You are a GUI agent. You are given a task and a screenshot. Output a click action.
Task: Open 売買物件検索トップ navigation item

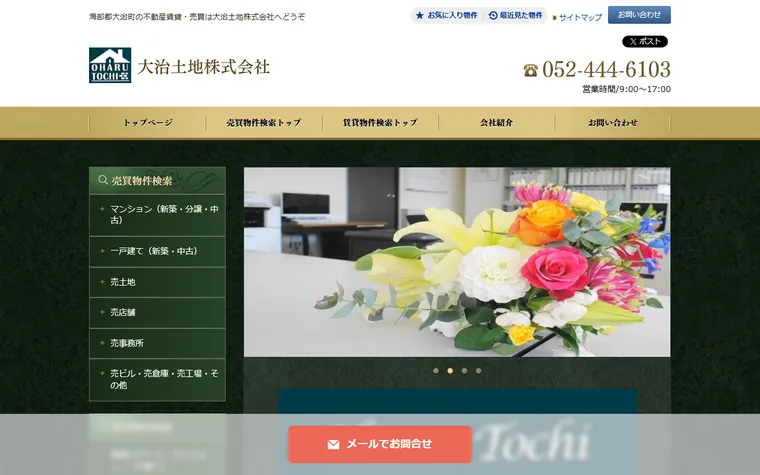(264, 123)
